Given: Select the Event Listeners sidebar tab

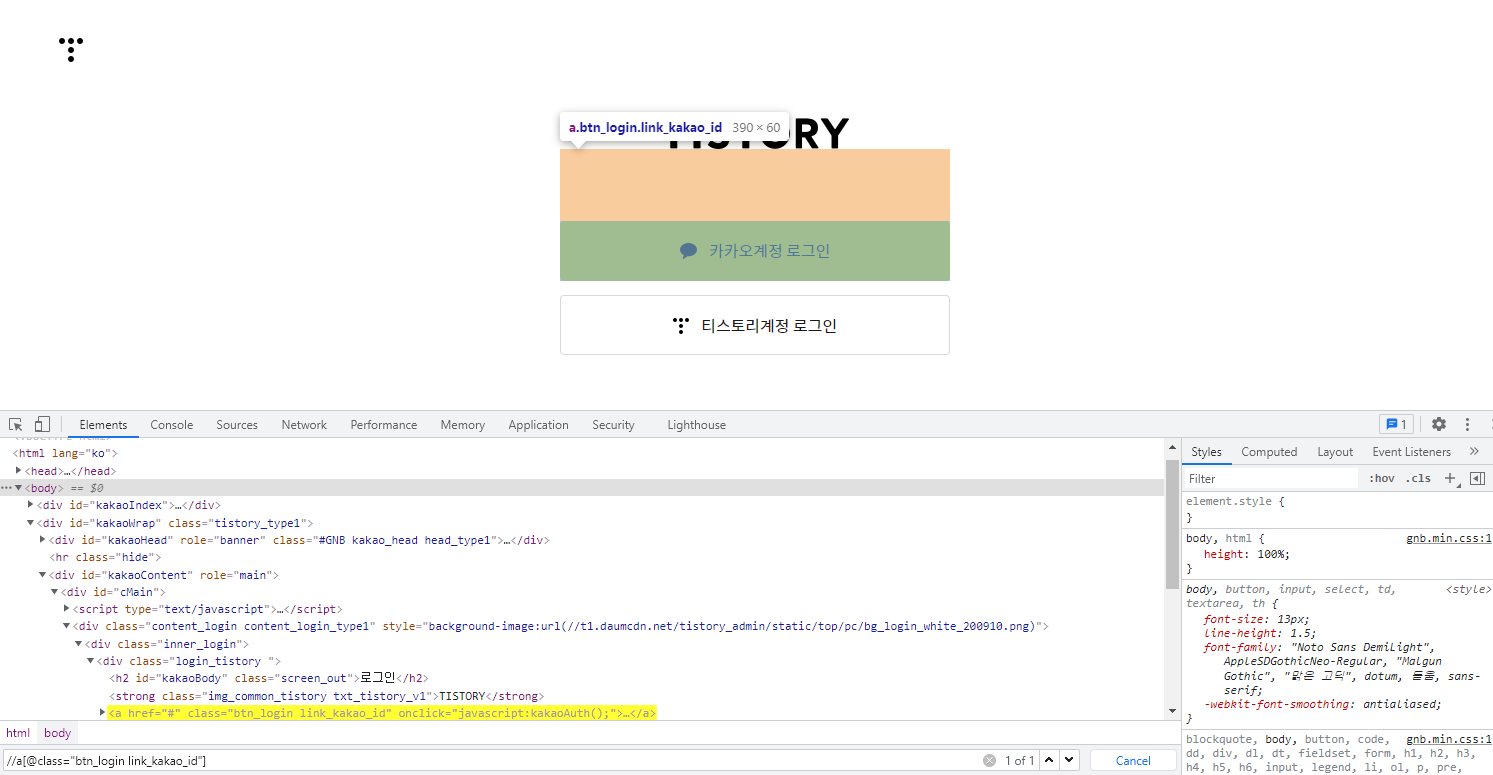Looking at the screenshot, I should (x=1411, y=451).
